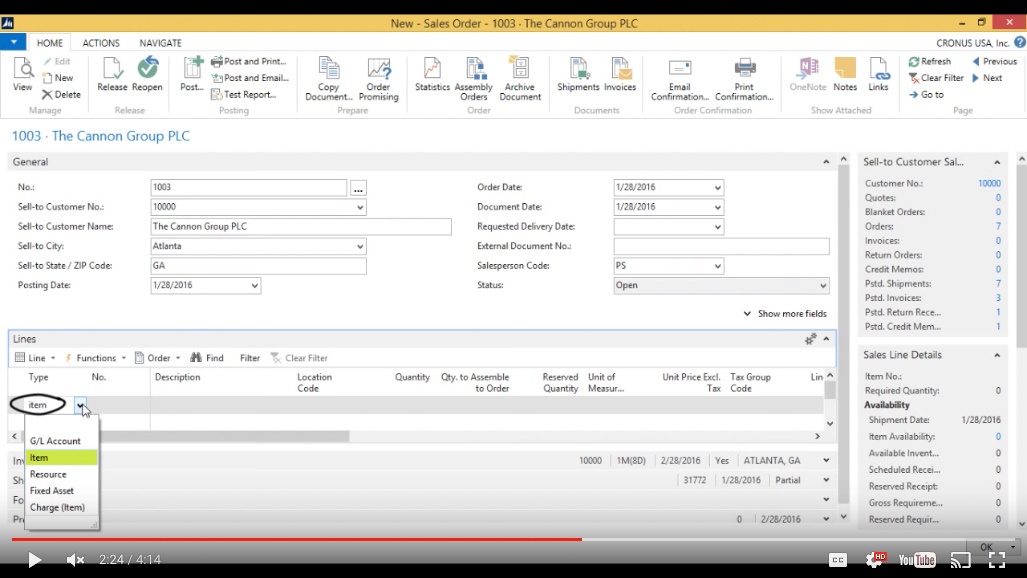
Task: Click Sell-to Customer Name field
Action: pyautogui.click(x=301, y=227)
